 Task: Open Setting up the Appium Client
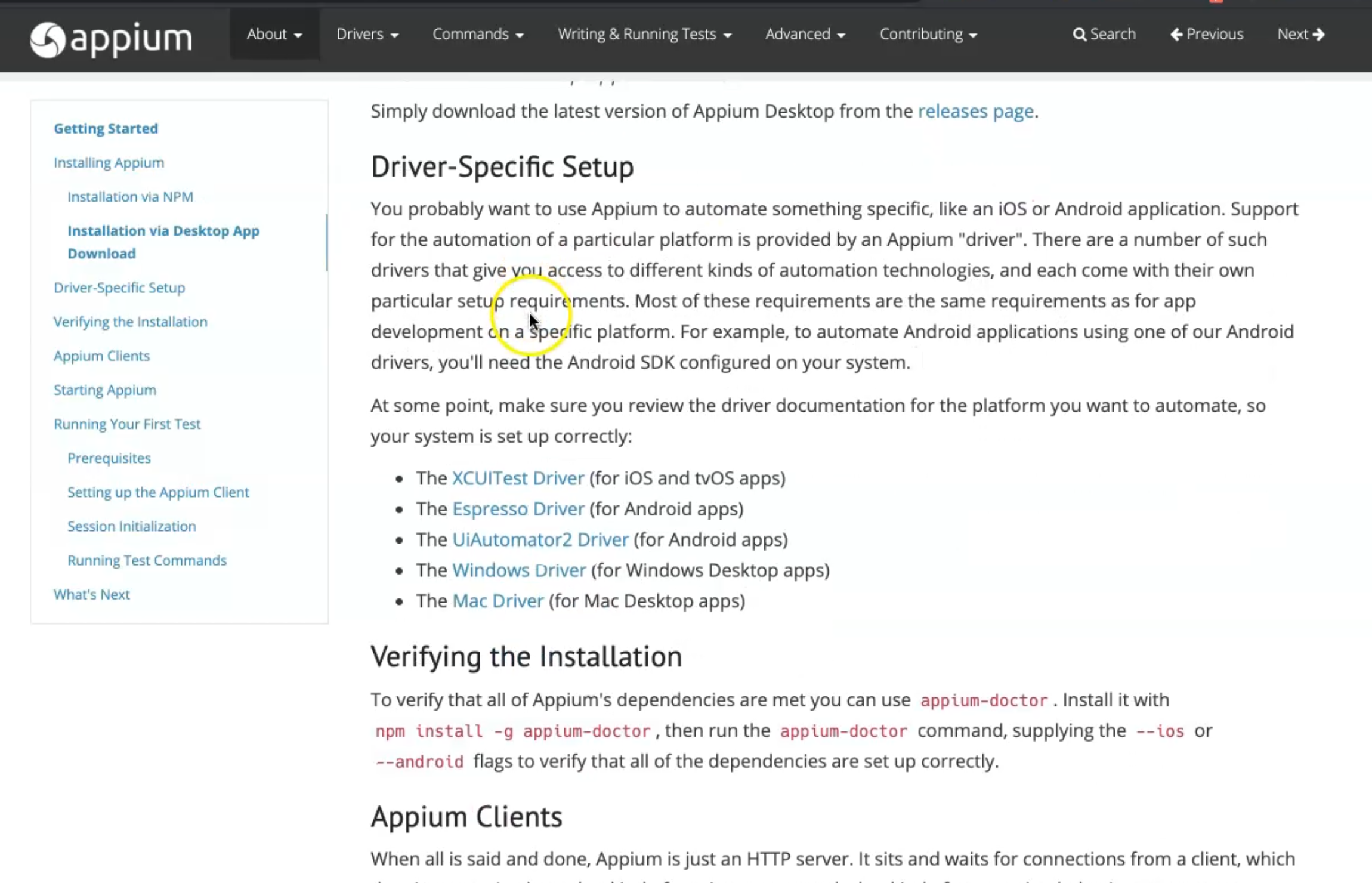pyautogui.click(x=158, y=492)
